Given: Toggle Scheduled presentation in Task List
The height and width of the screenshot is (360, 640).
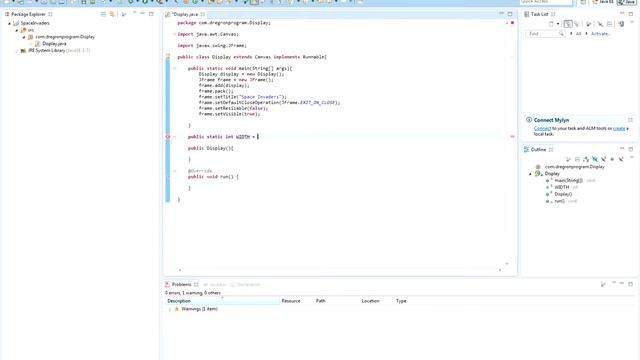Looking at the screenshot, I should coord(577,24).
